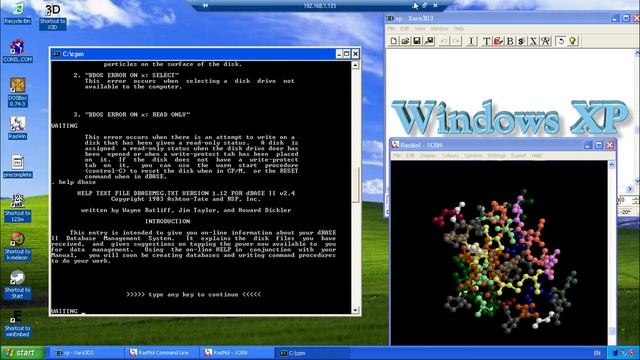Switch to RasMol - 1CRN taskbar button
Viewport: 640px width, 360px height.
[x=237, y=353]
